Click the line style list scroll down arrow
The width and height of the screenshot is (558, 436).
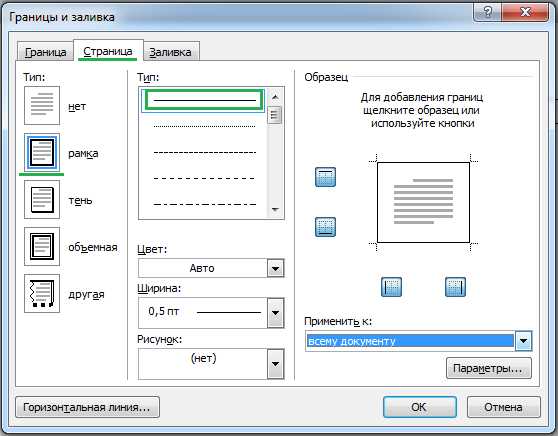(x=275, y=210)
